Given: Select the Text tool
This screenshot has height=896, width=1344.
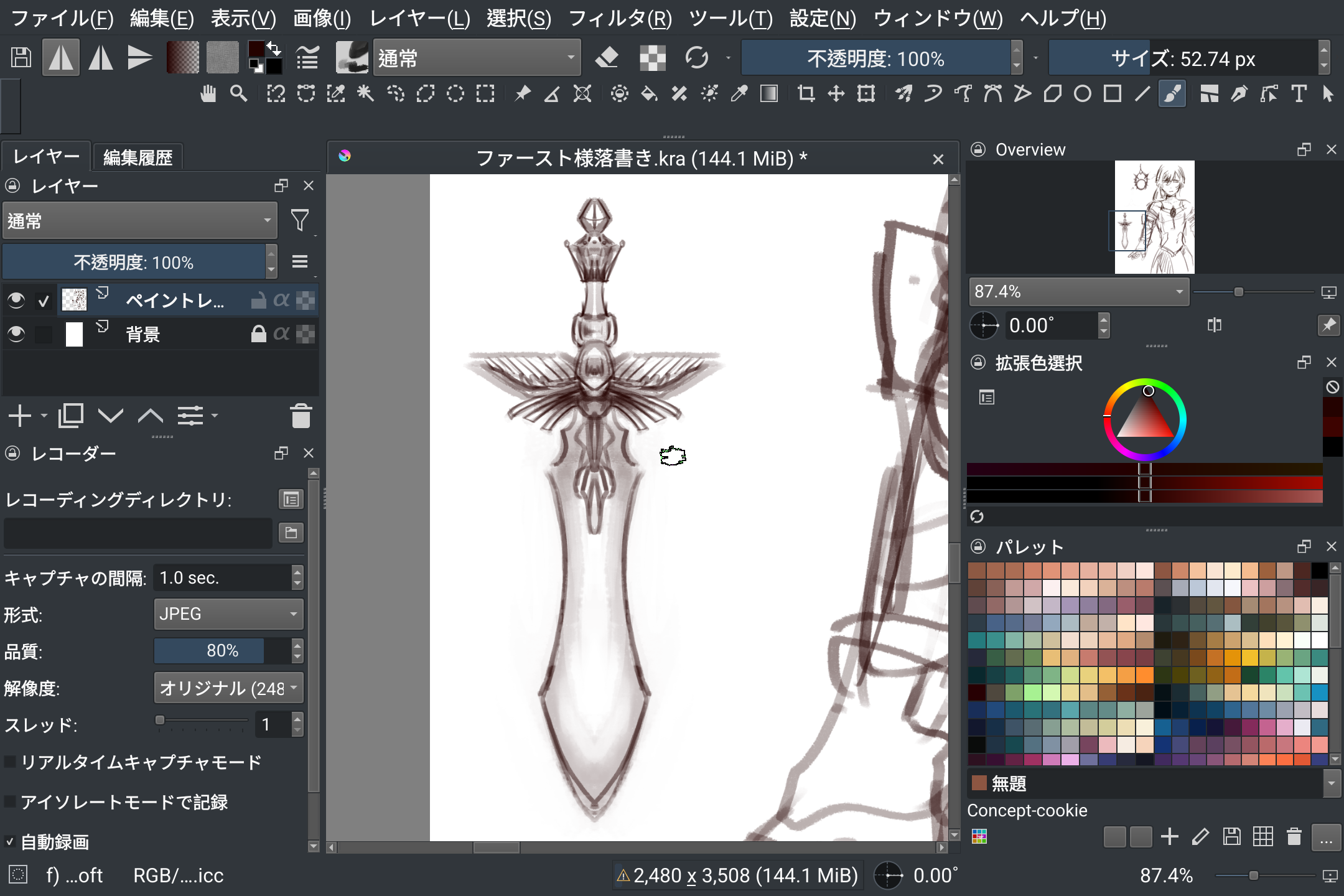Looking at the screenshot, I should [1299, 94].
